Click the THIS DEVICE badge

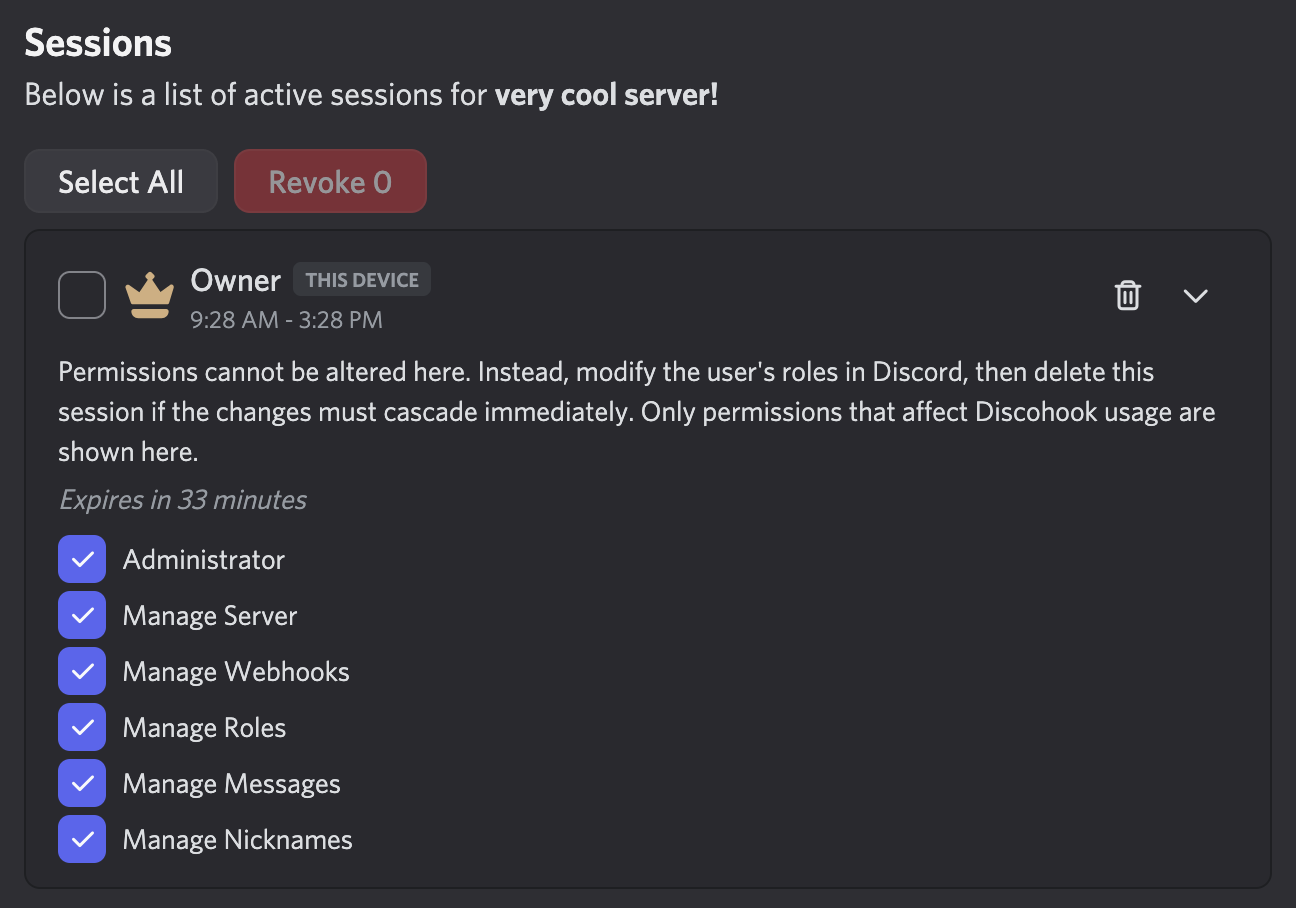362,280
